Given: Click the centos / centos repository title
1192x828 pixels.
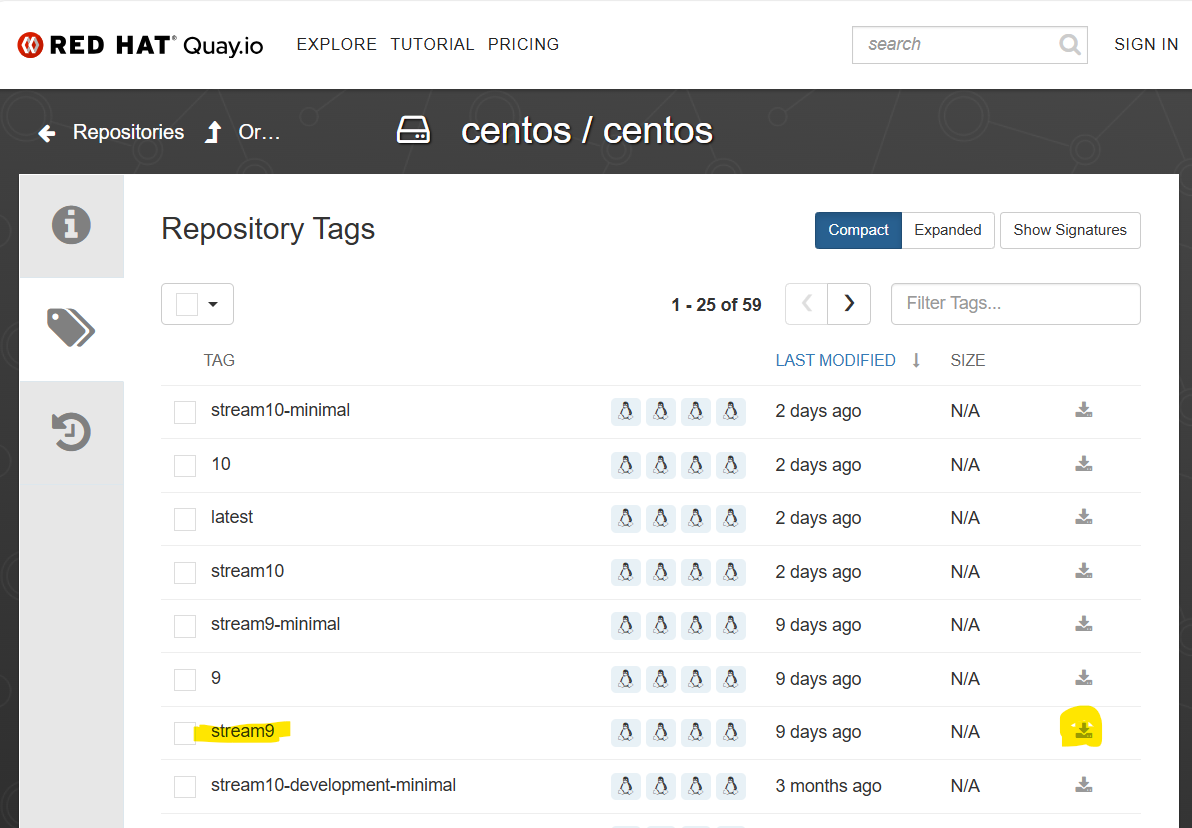Looking at the screenshot, I should pyautogui.click(x=587, y=131).
